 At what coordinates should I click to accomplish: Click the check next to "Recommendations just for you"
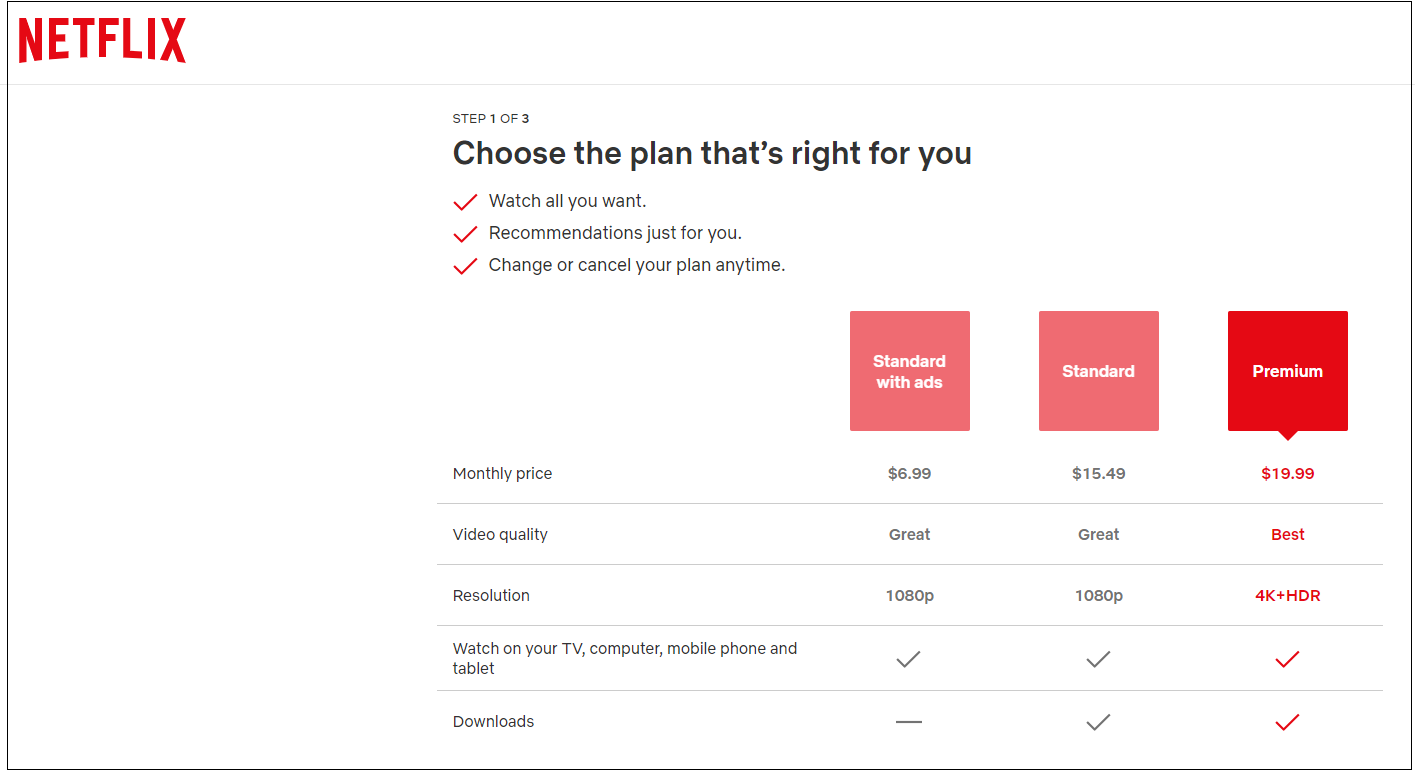pos(465,233)
